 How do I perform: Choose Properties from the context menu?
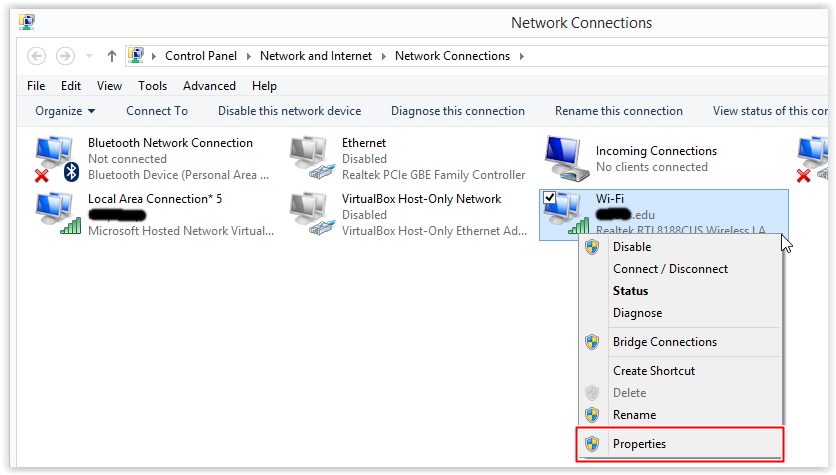639,444
